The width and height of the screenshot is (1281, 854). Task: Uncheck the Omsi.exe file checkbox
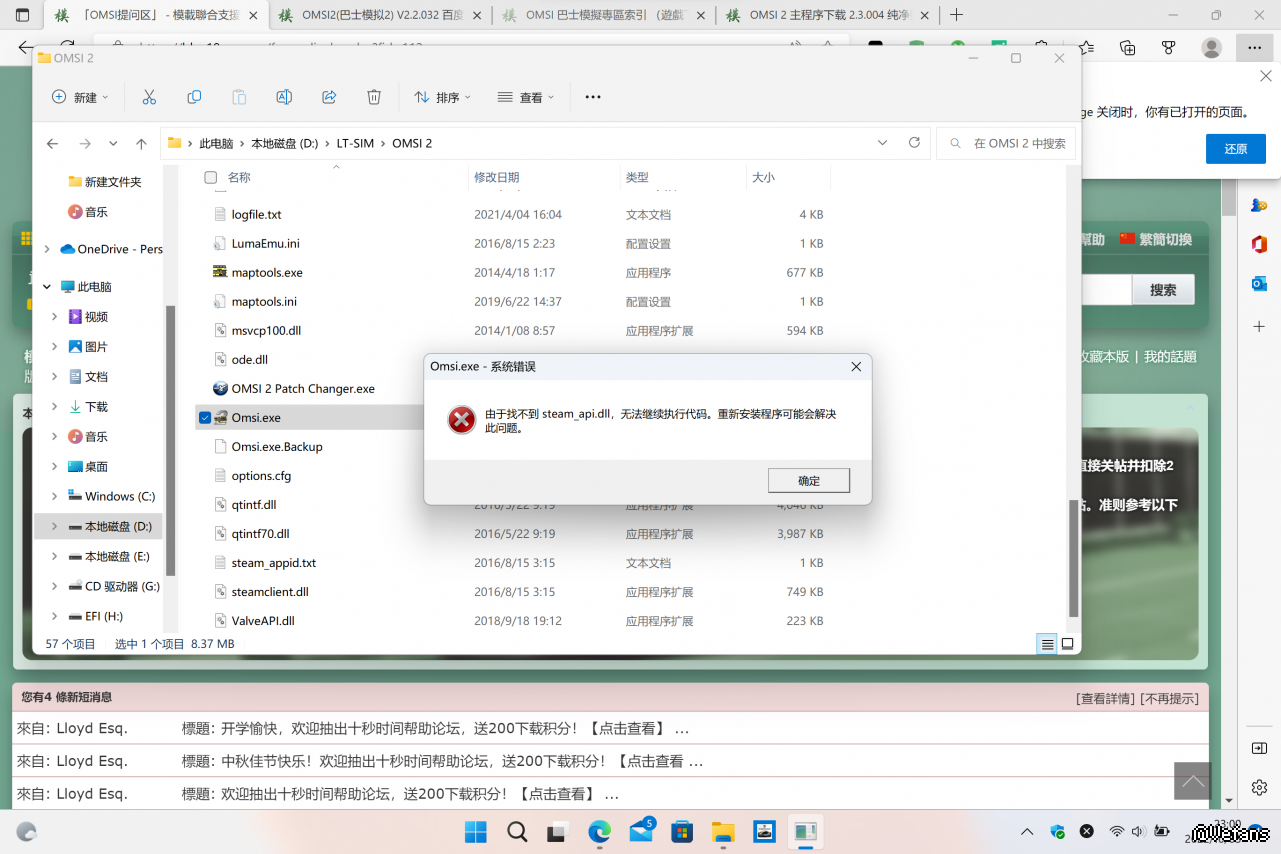click(x=205, y=418)
